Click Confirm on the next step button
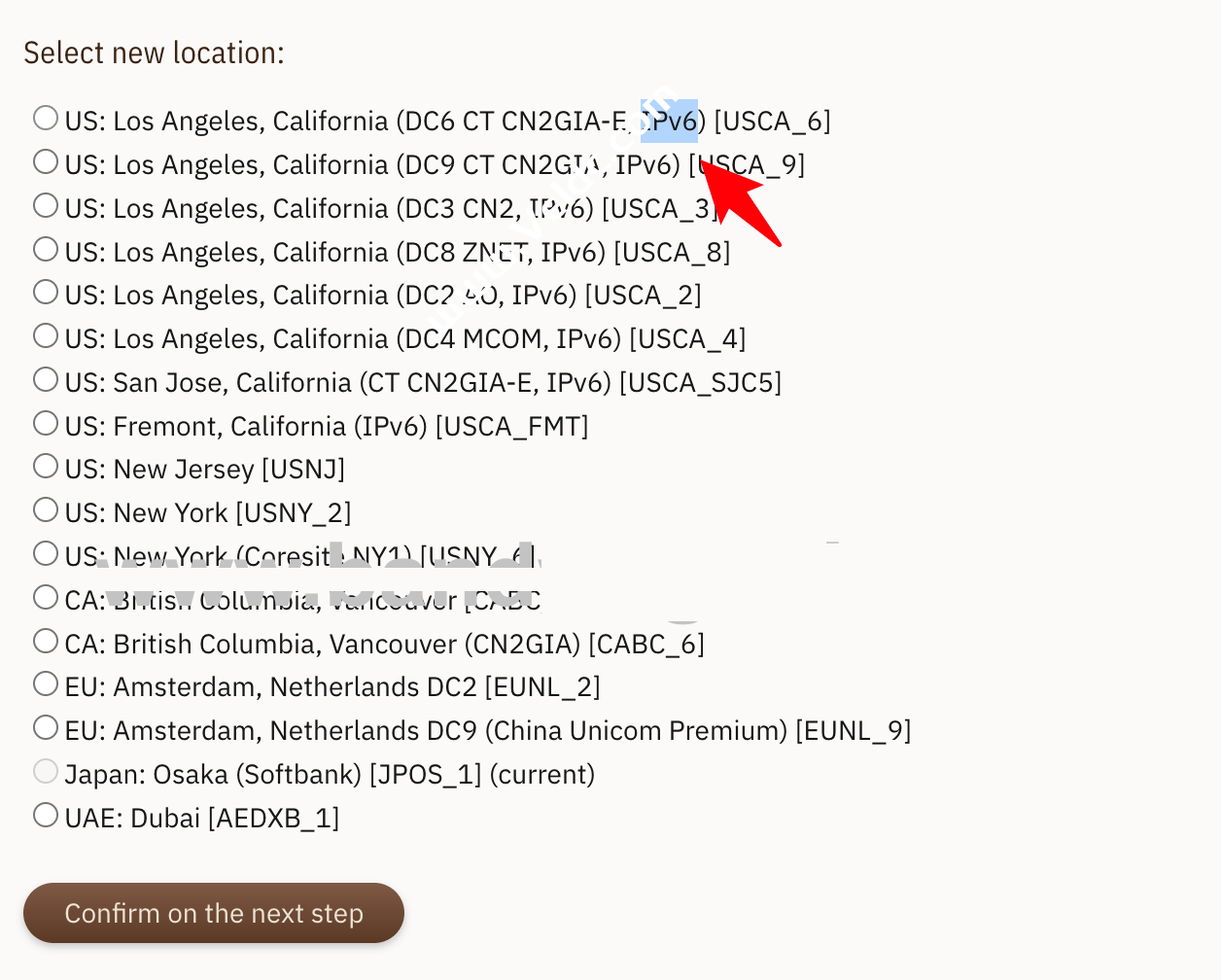Image resolution: width=1221 pixels, height=980 pixels. (x=214, y=913)
